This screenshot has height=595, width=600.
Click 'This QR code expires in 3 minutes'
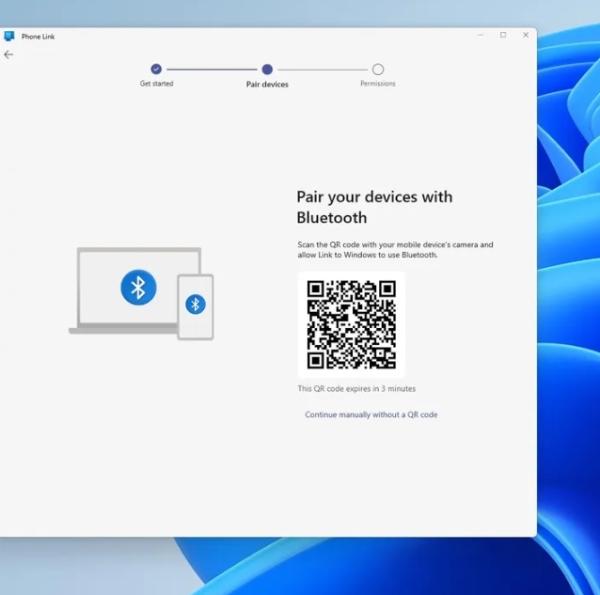357,388
